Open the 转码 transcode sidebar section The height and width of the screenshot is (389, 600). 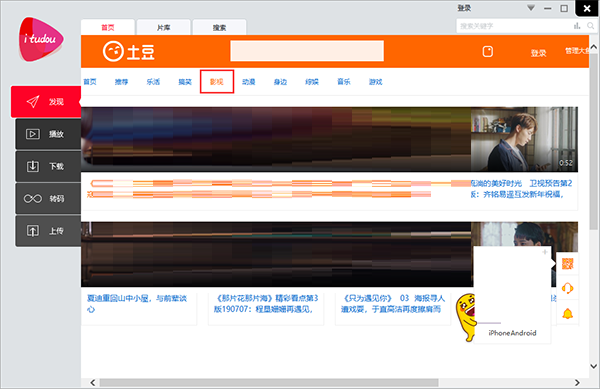[48, 199]
